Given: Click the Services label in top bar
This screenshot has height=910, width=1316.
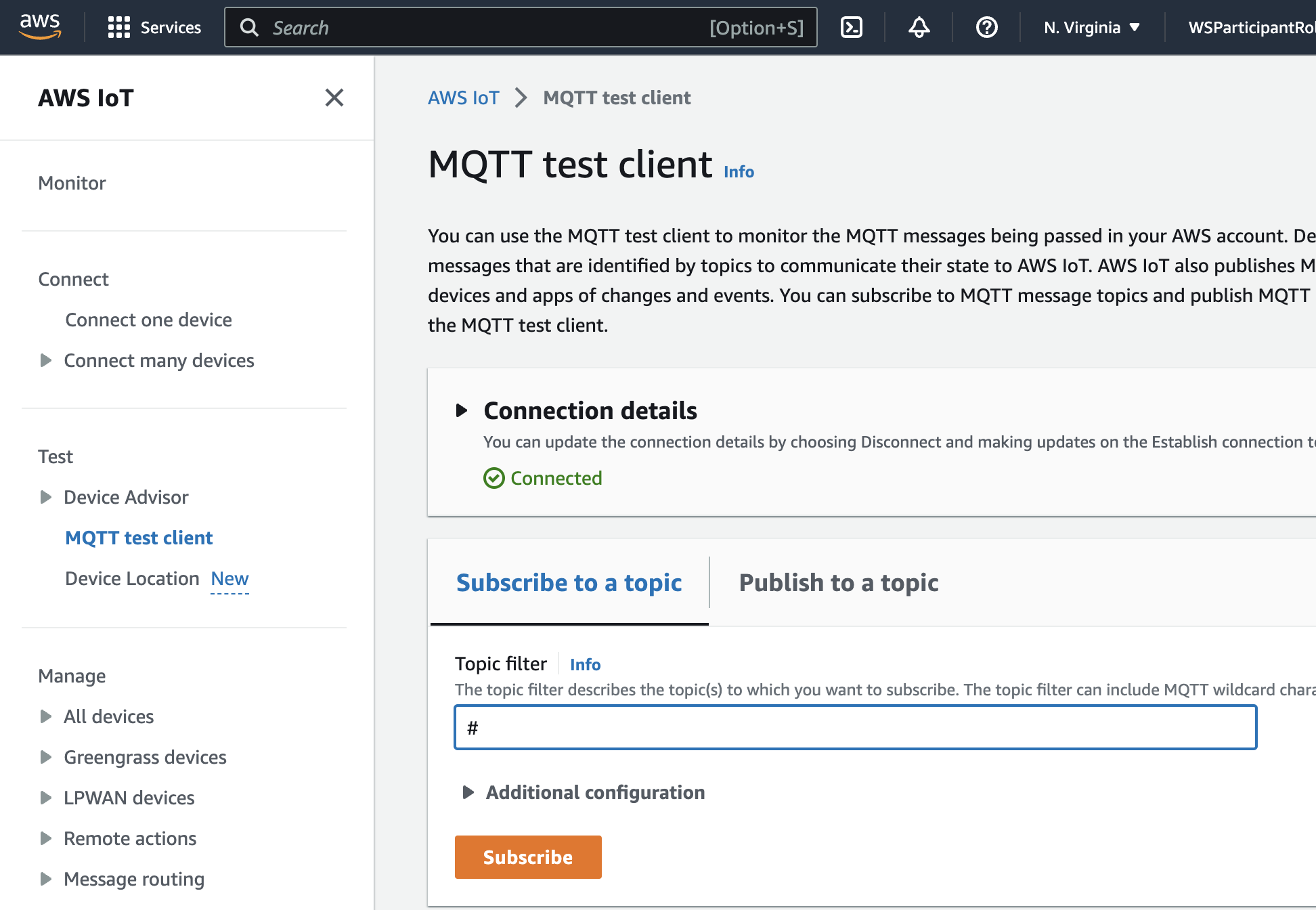Looking at the screenshot, I should tap(171, 27).
